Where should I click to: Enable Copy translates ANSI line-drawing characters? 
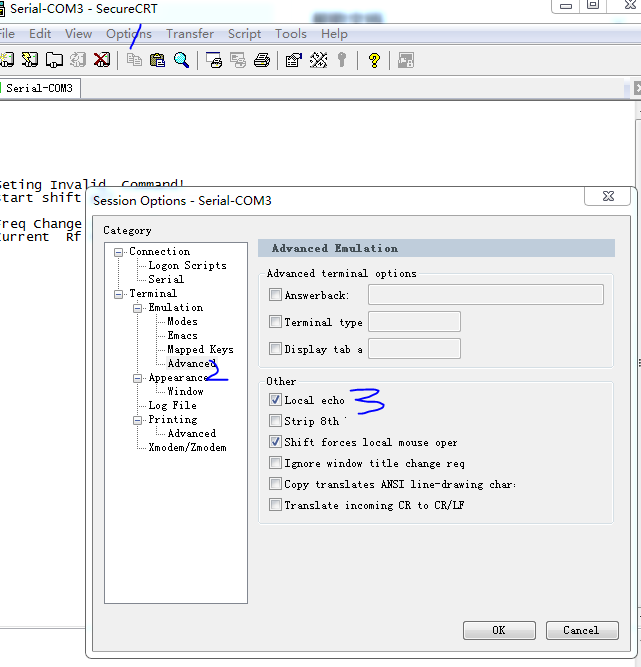click(275, 484)
